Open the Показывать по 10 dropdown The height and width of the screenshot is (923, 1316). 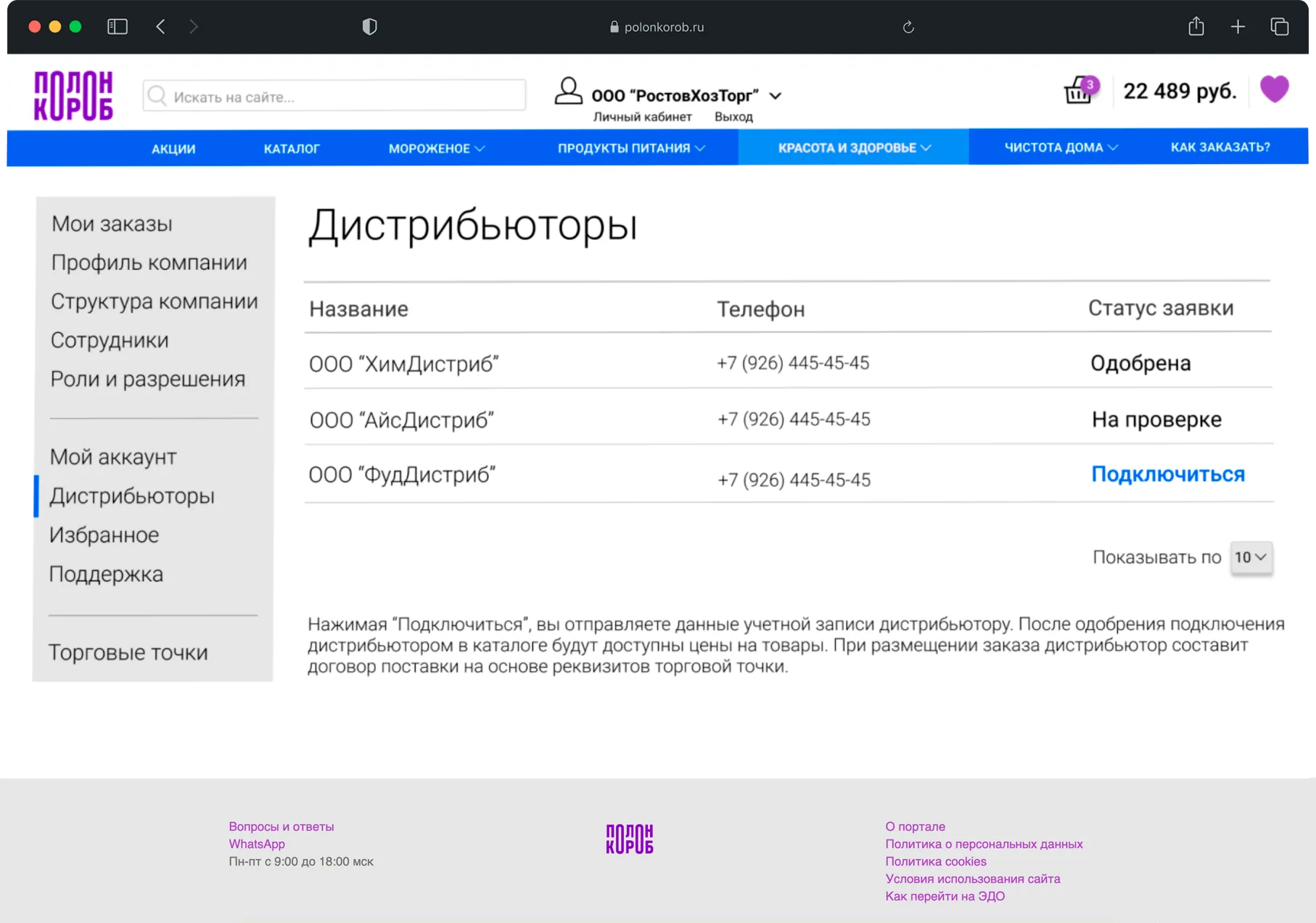(1251, 557)
